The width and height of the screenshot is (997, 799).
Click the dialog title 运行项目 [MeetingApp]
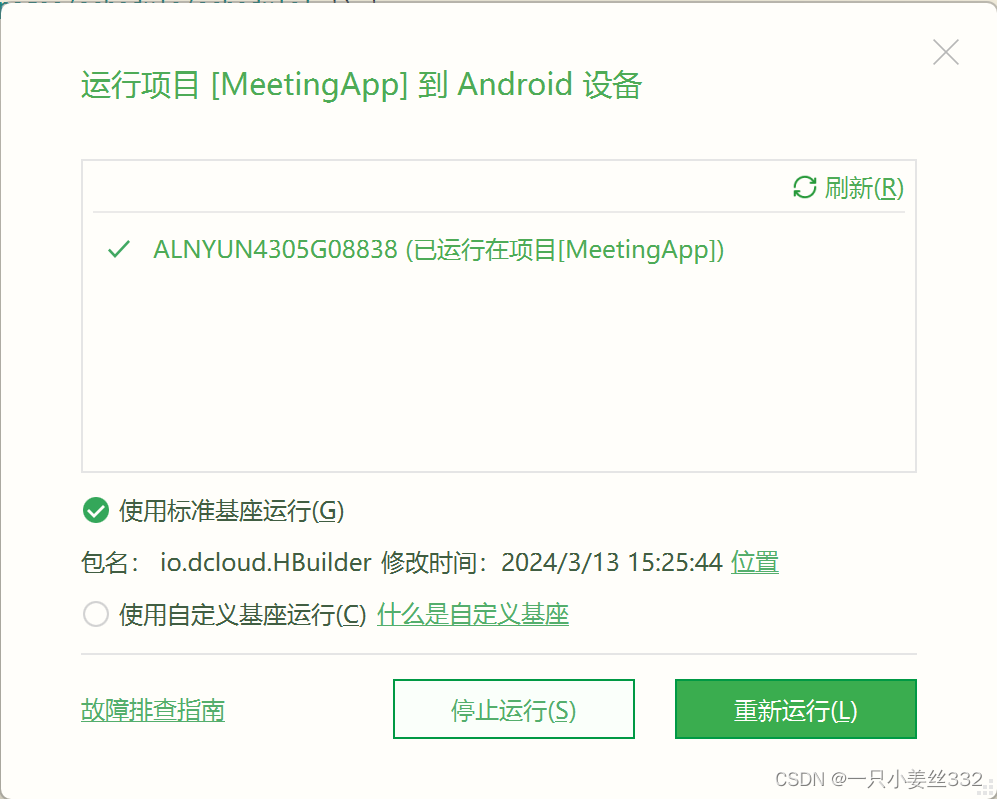[x=244, y=85]
